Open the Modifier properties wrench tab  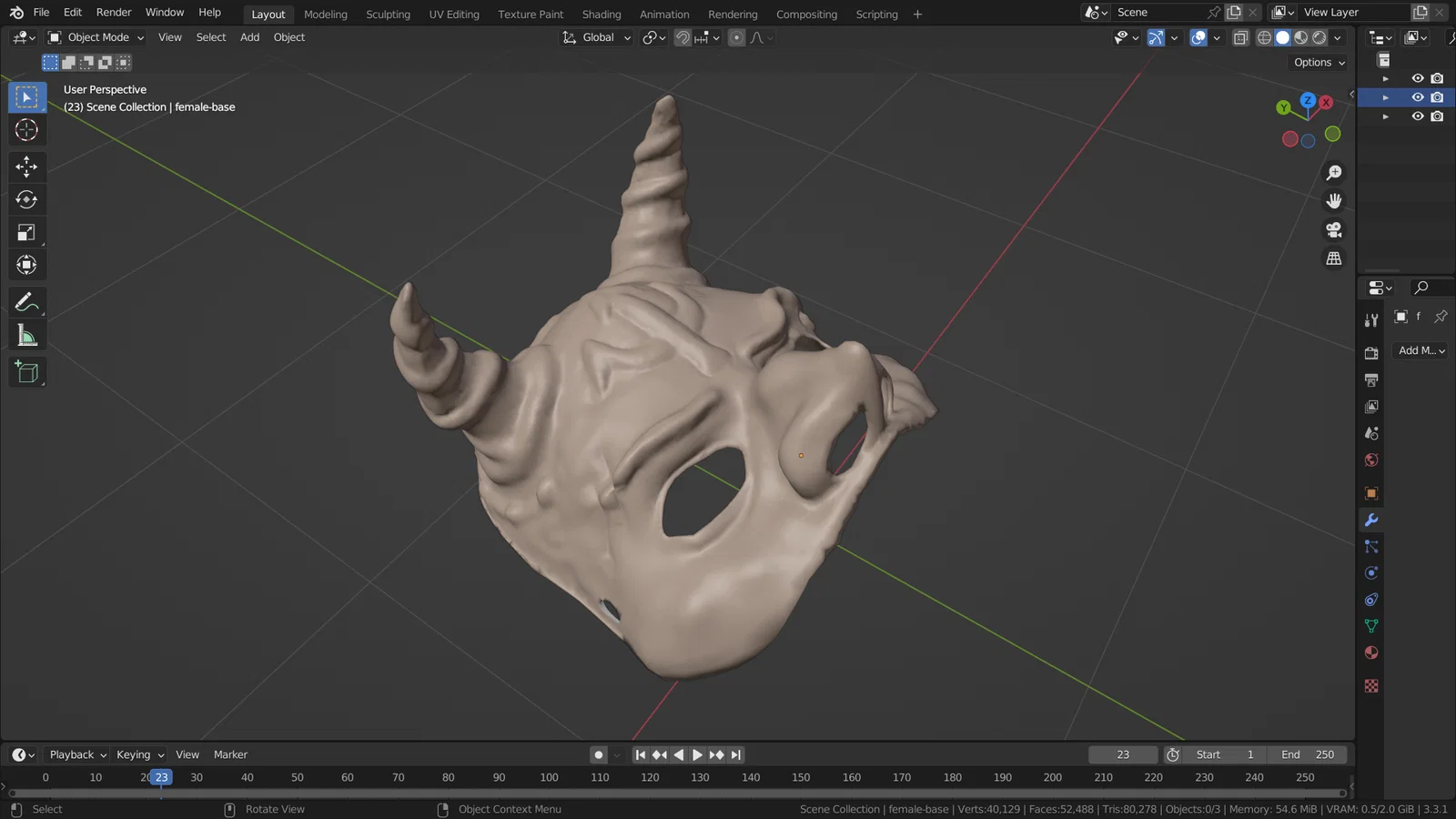point(1371,521)
